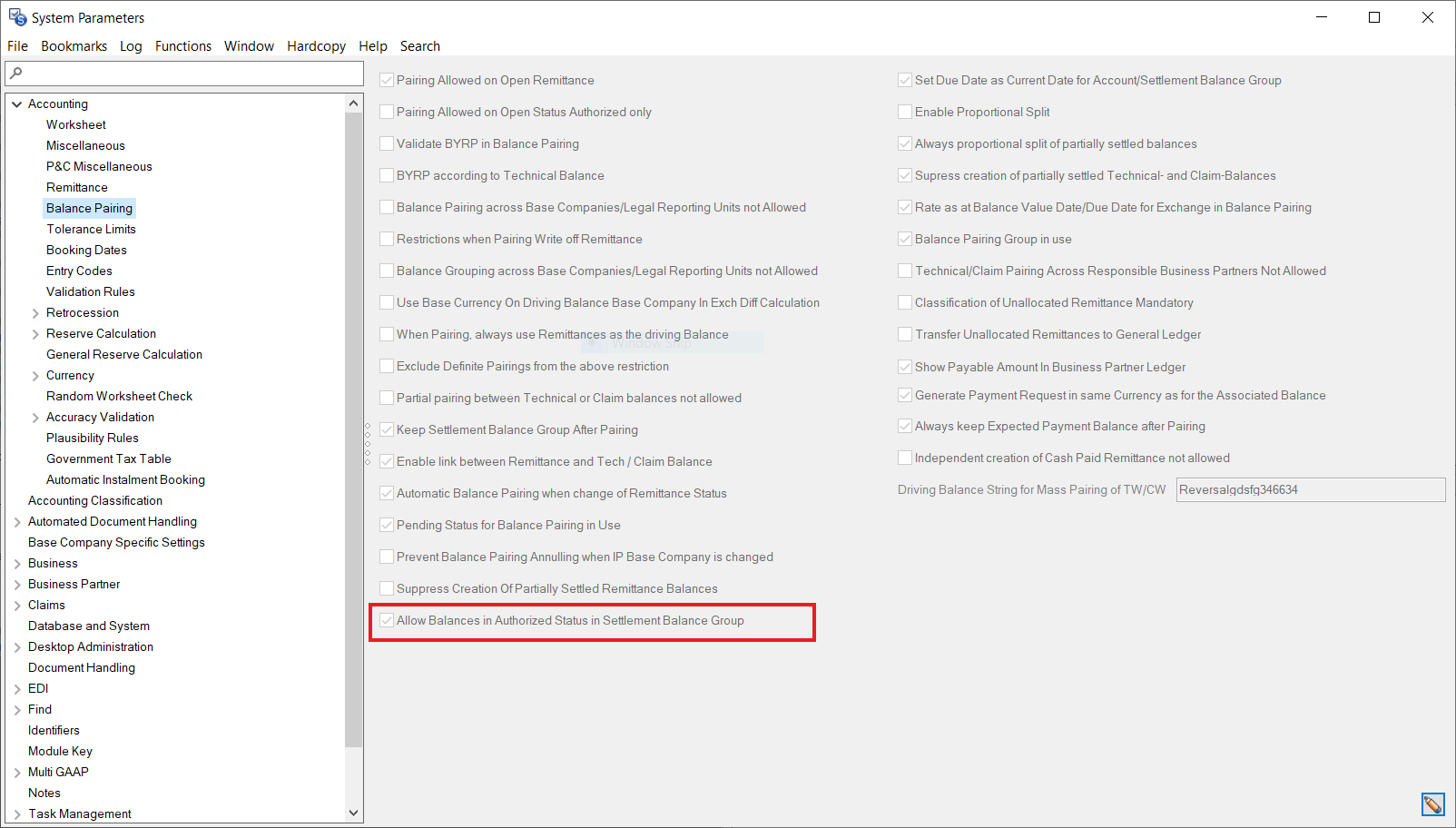Click the System Parameters app icon in title bar
Image resolution: width=1456 pixels, height=828 pixels.
17,17
